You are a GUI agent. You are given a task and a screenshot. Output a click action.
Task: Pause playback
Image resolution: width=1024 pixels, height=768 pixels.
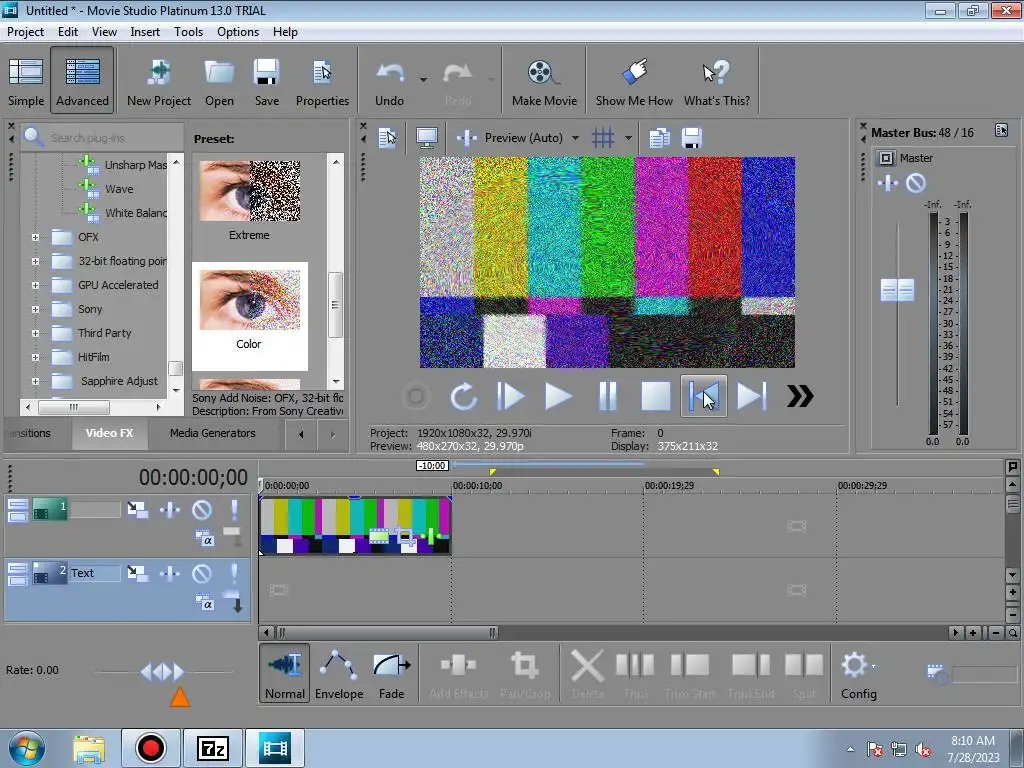click(x=607, y=396)
